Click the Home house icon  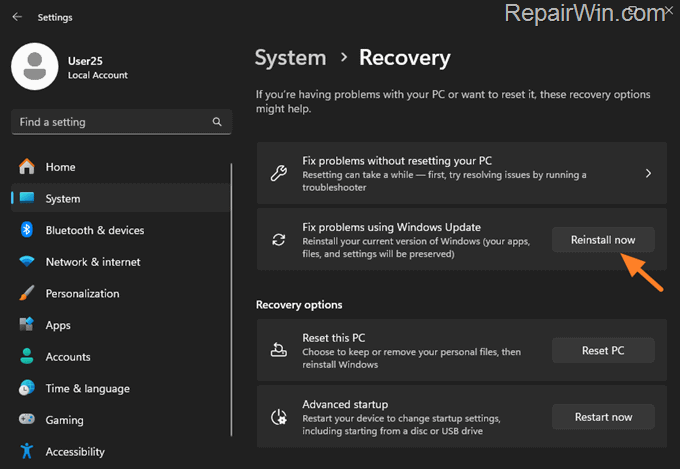[26, 167]
